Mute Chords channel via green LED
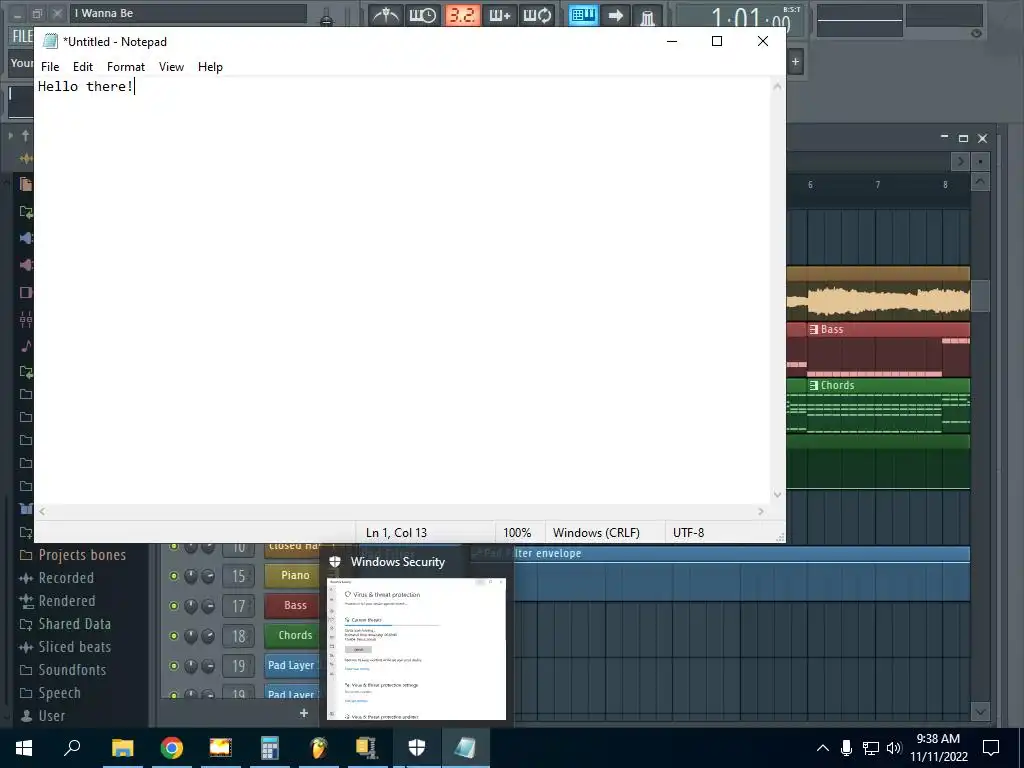Screen dimensions: 1024x768 click(174, 636)
